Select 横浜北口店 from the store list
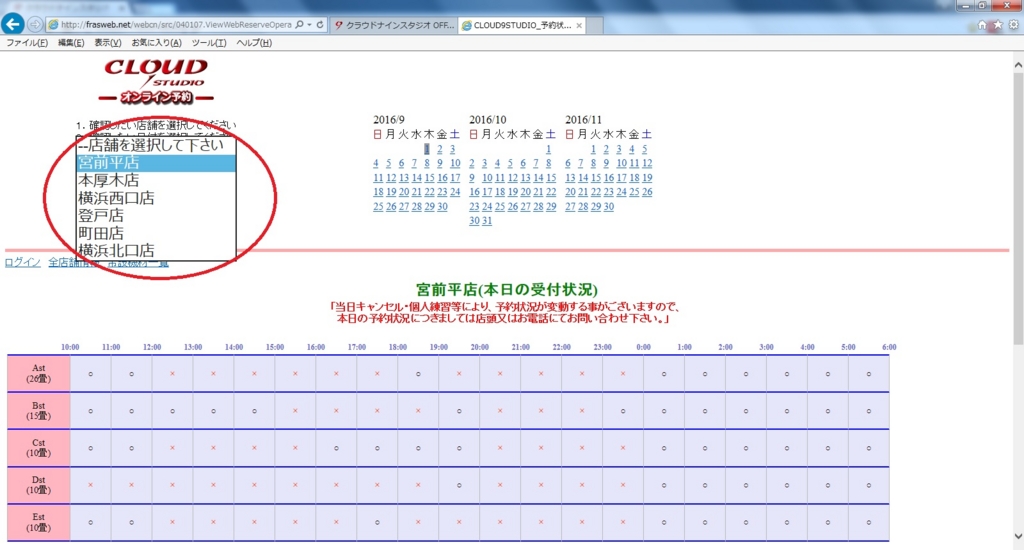 pyautogui.click(x=156, y=251)
